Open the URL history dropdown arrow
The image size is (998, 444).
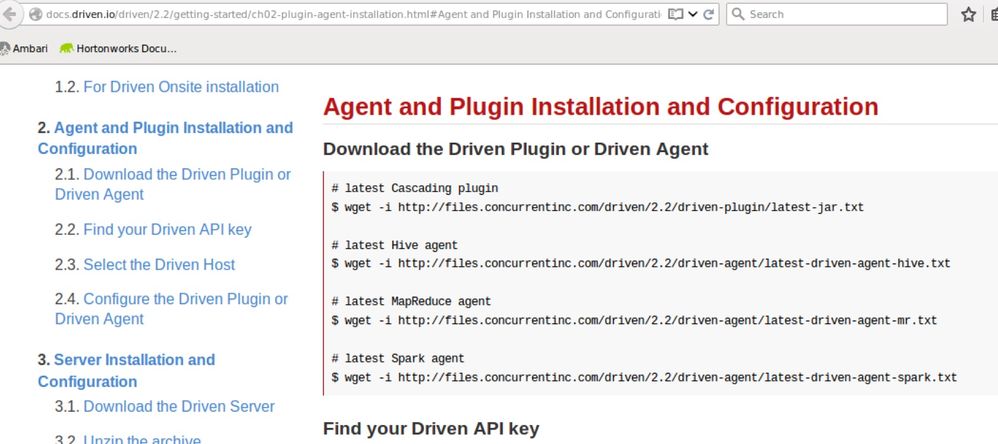coord(693,15)
